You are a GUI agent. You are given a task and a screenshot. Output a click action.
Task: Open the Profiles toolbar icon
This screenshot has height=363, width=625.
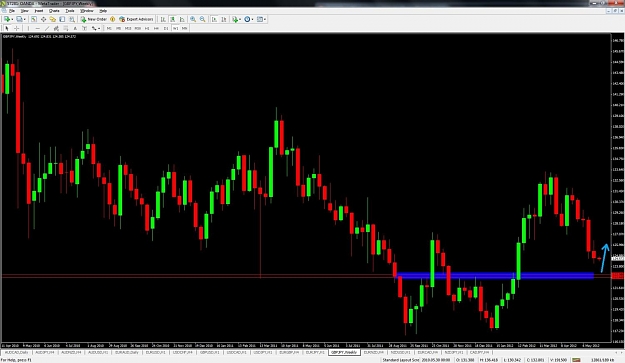point(19,19)
